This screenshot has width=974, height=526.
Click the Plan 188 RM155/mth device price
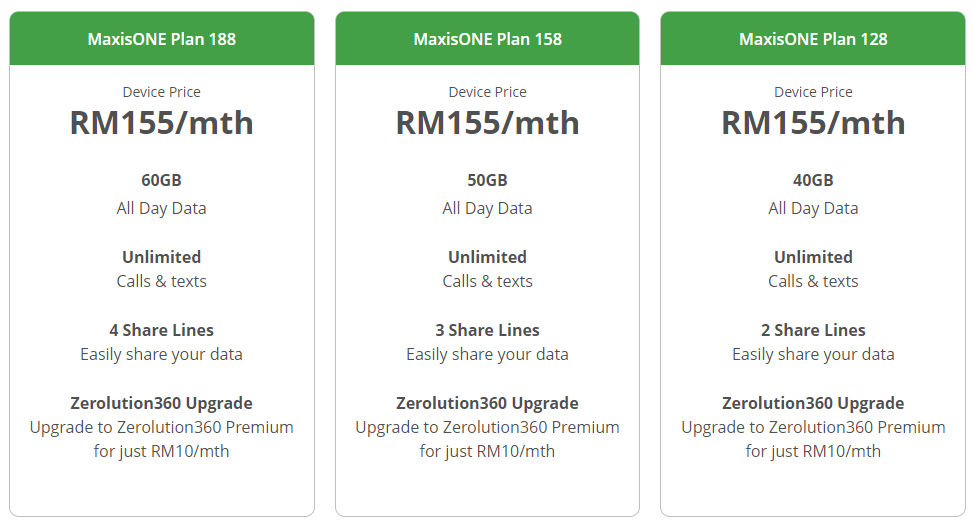coord(162,122)
